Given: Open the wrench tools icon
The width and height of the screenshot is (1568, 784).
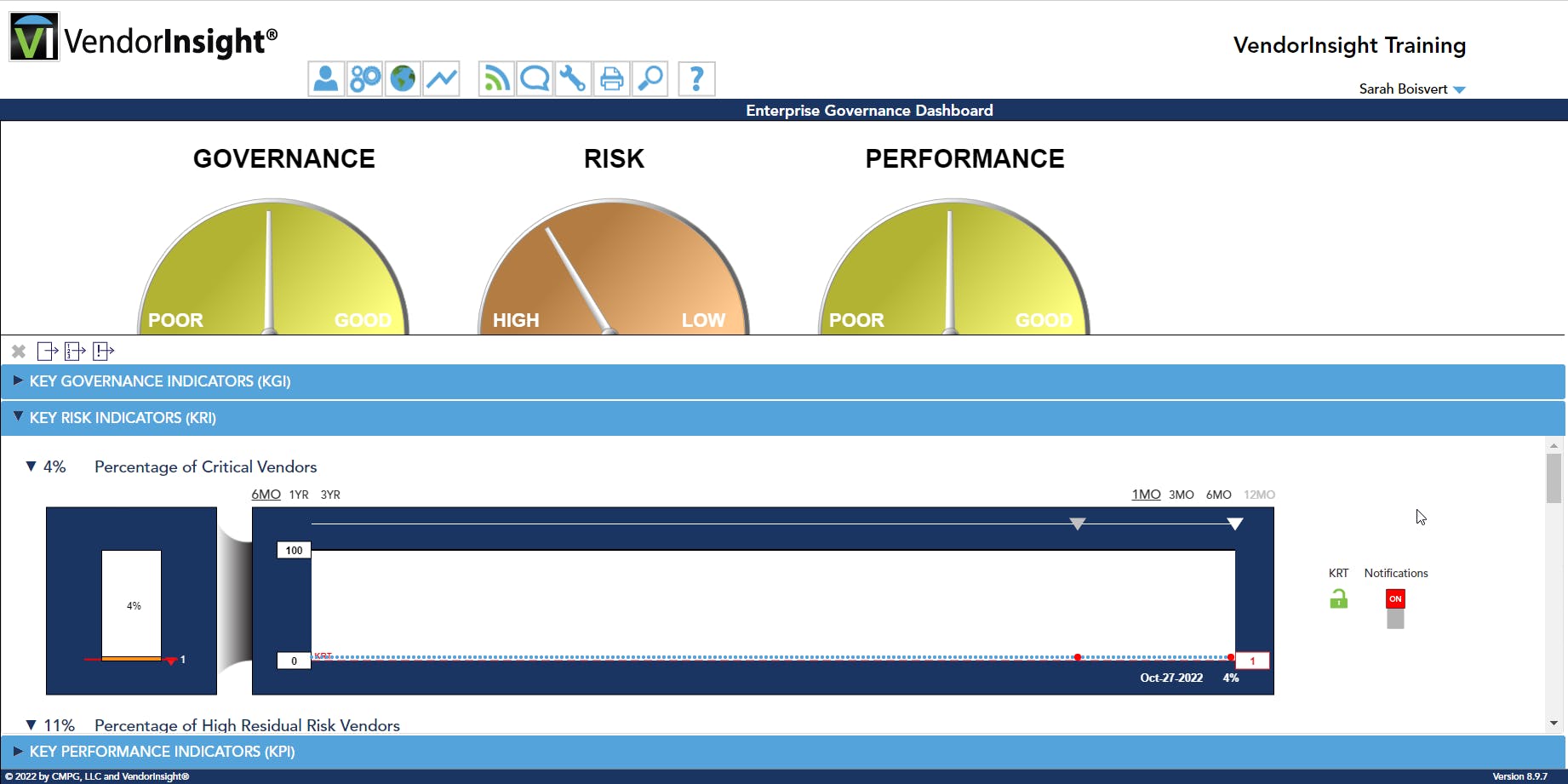Looking at the screenshot, I should [573, 79].
